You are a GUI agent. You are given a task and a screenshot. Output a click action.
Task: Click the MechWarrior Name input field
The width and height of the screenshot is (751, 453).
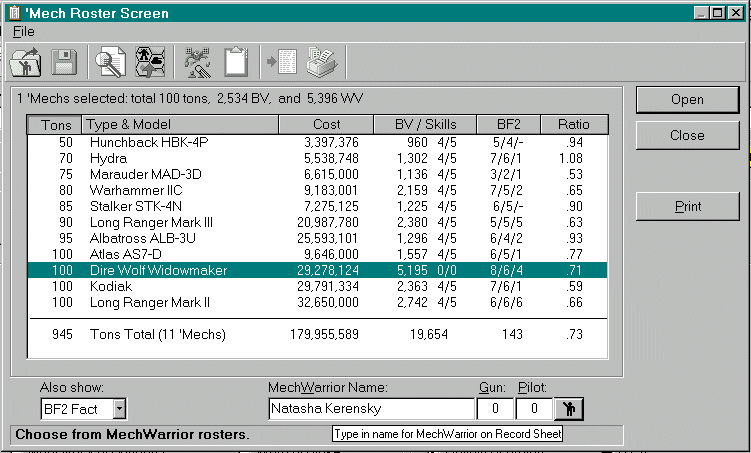371,409
